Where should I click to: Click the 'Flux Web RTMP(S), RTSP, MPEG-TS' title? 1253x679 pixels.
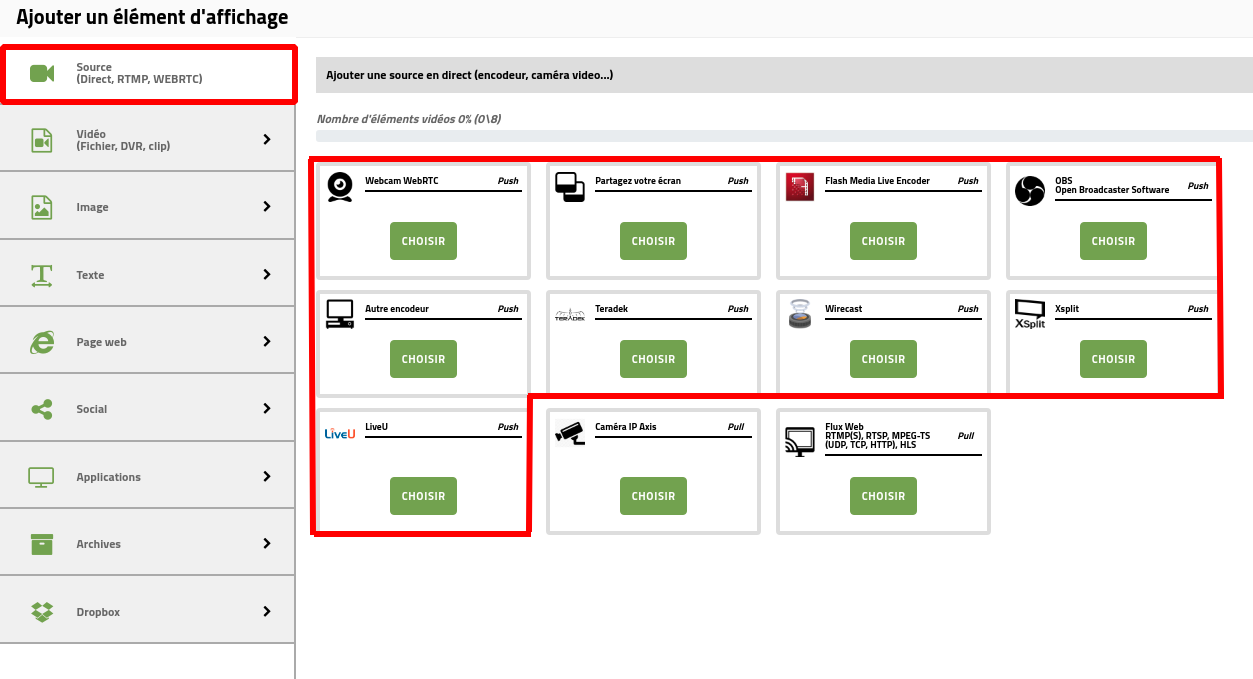877,435
